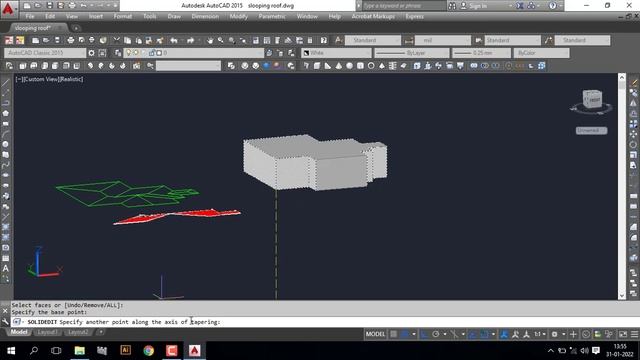Click the Undo arrow icon

click(x=174, y=40)
